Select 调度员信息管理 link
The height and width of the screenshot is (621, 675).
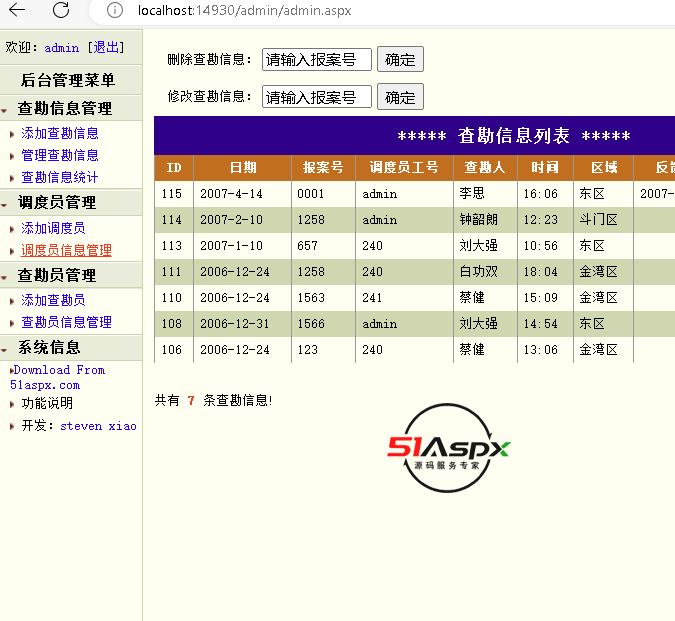pyautogui.click(x=66, y=250)
